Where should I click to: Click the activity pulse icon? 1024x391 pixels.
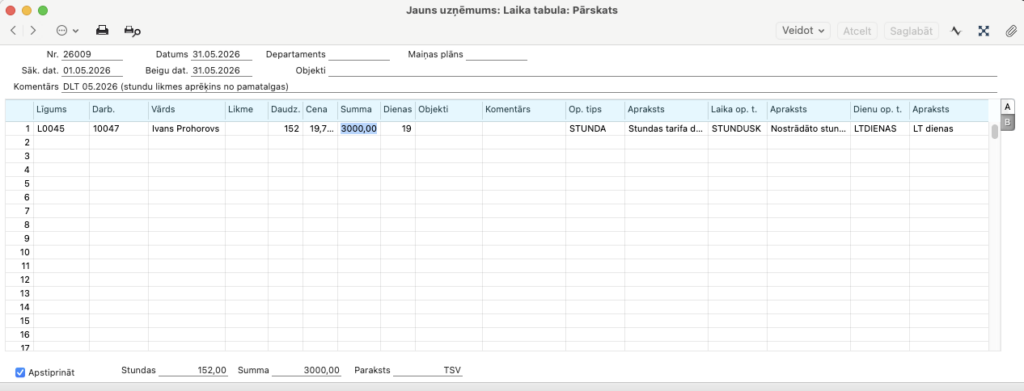pyautogui.click(x=956, y=31)
